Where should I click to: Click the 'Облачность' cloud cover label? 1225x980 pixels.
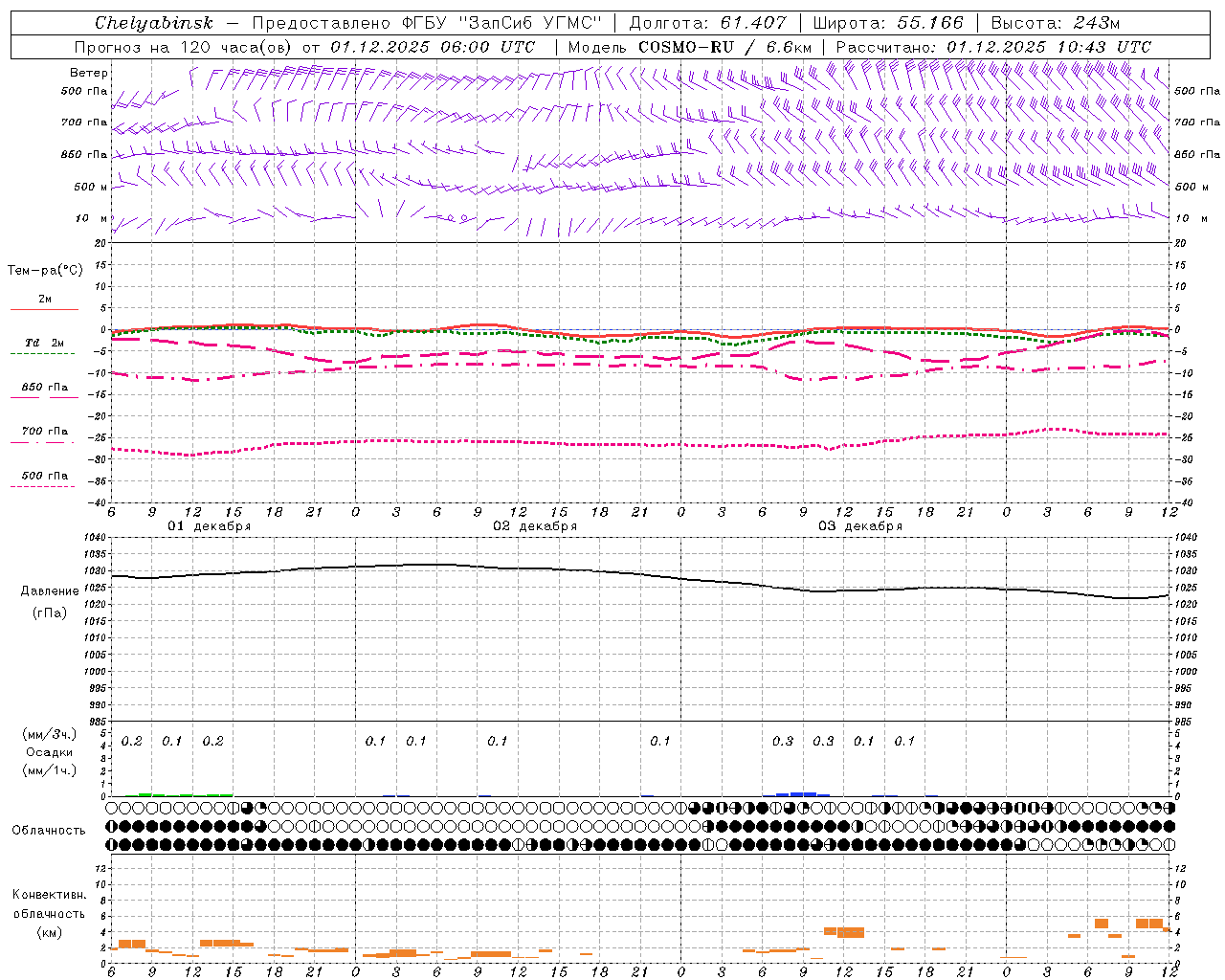49,831
